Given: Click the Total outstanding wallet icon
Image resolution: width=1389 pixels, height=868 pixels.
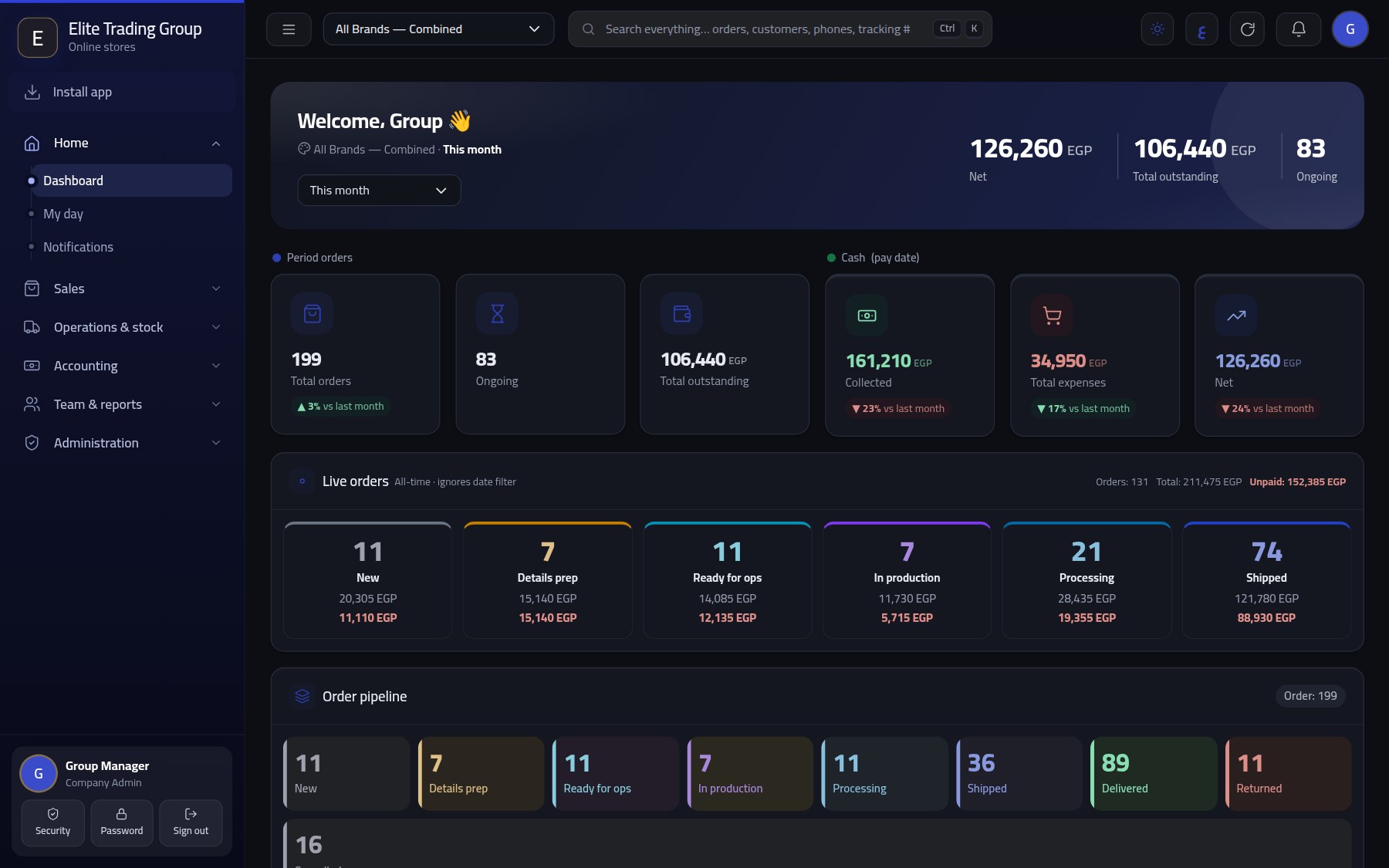Looking at the screenshot, I should point(681,313).
